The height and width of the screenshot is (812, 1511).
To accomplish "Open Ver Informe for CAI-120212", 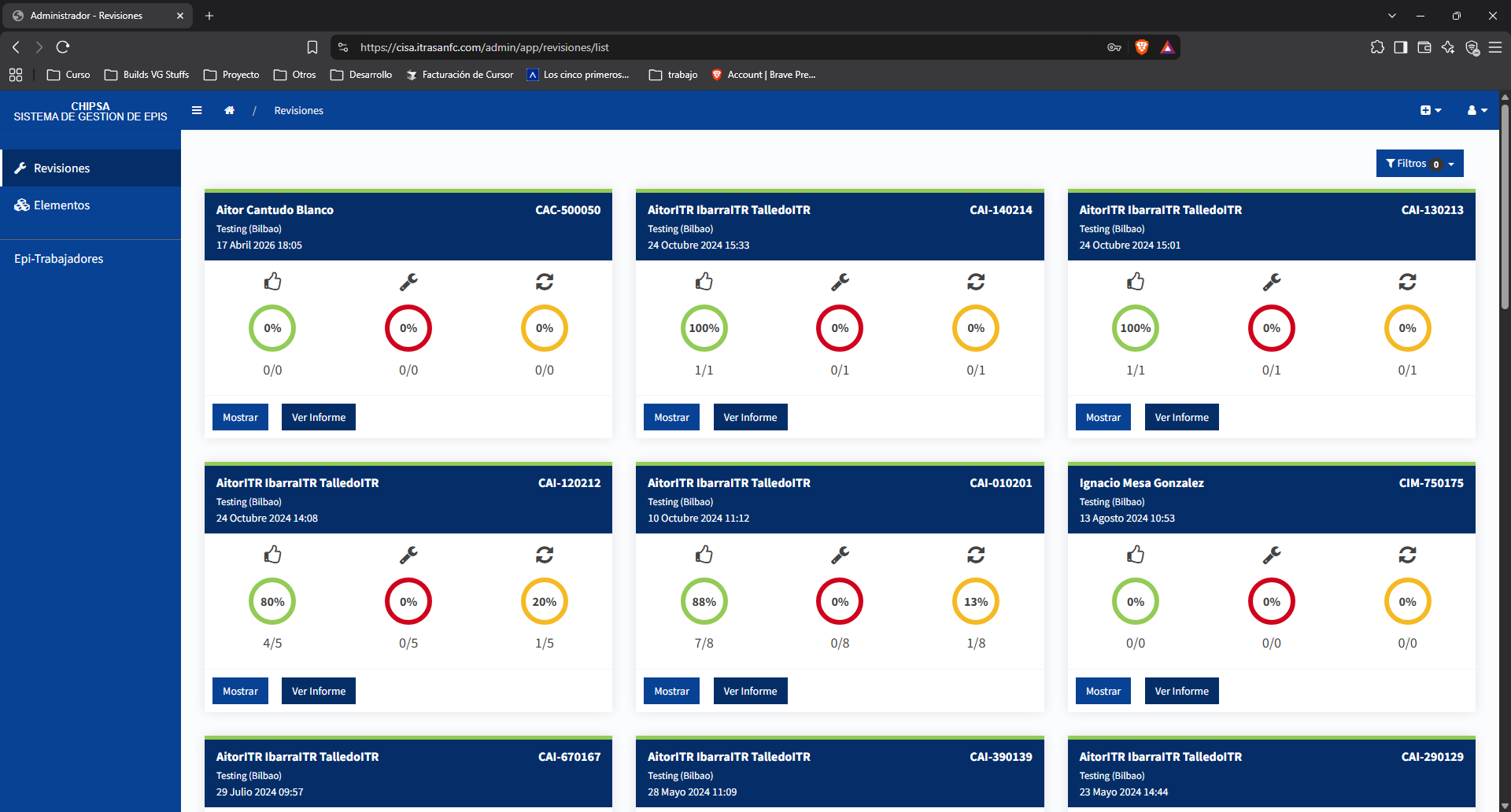I will (x=319, y=691).
